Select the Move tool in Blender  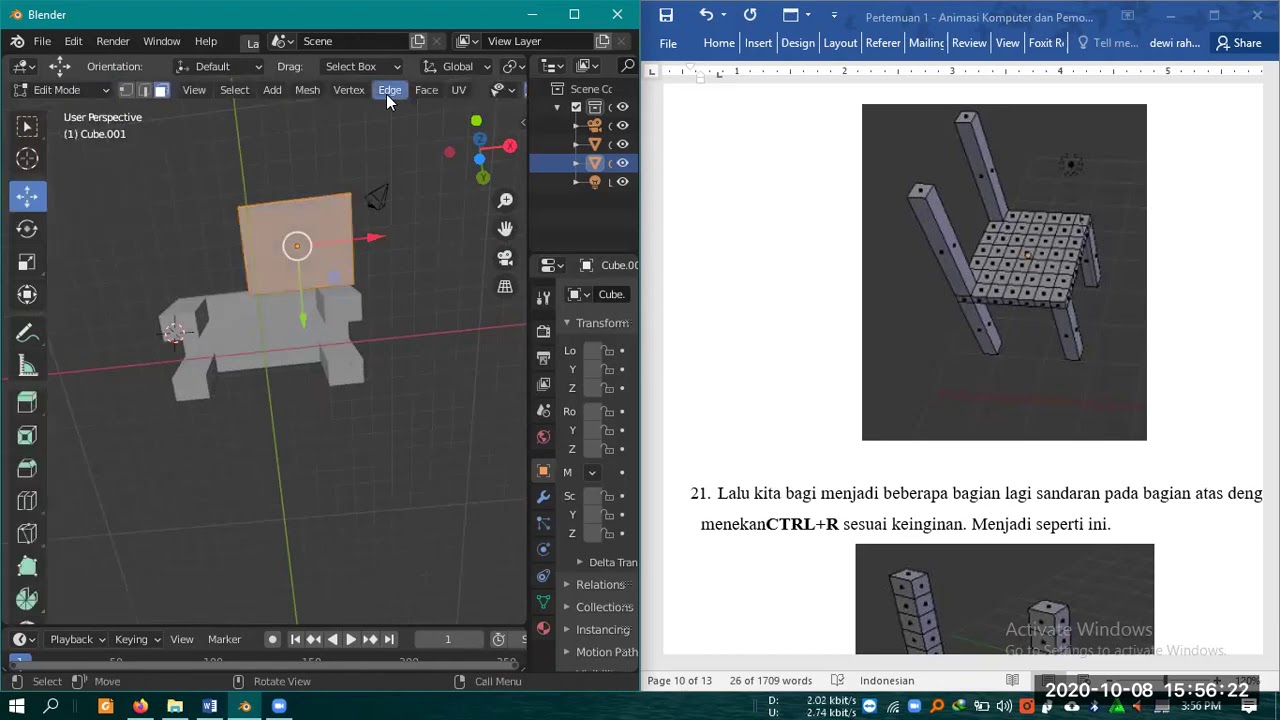27,195
